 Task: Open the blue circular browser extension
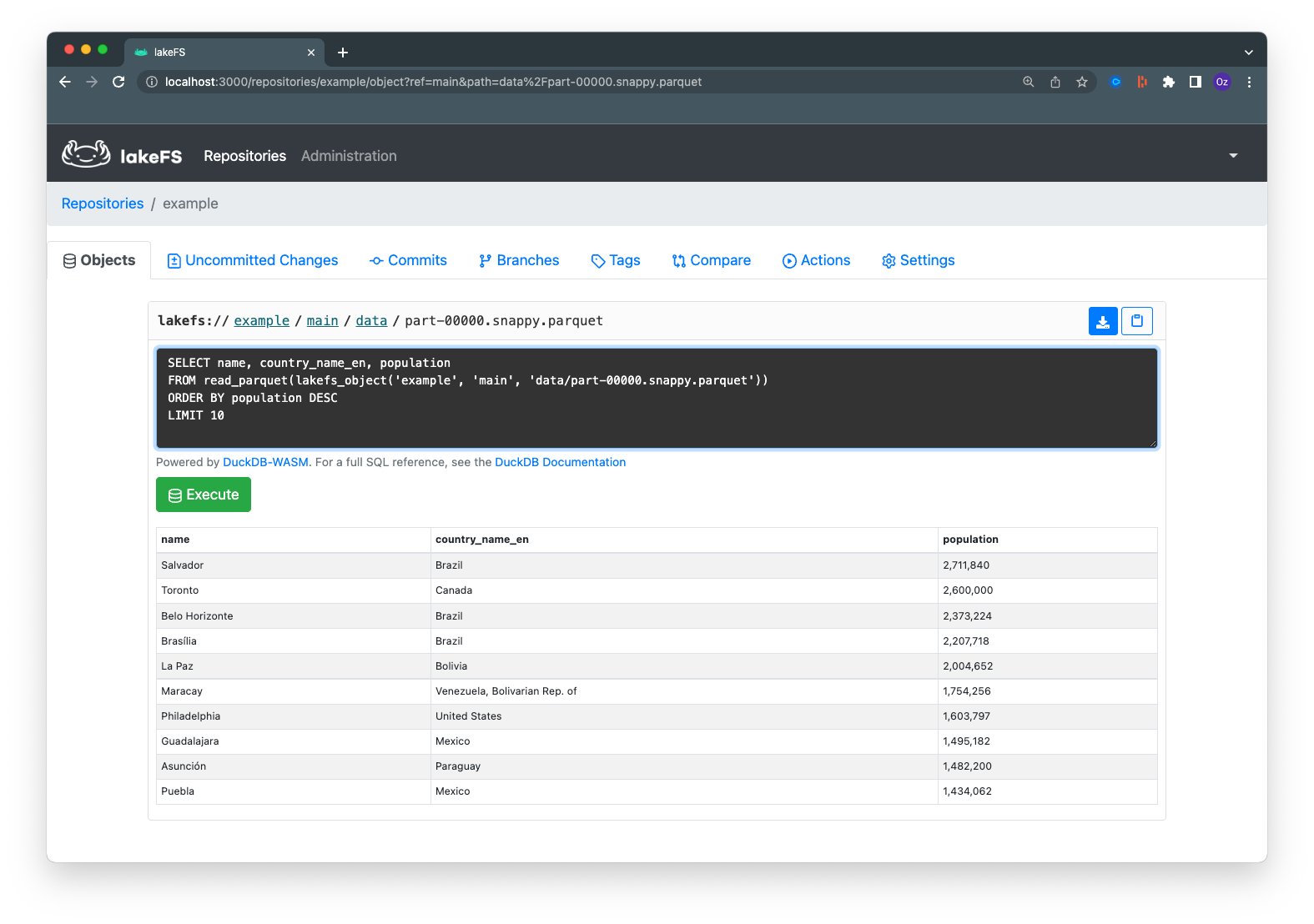(1115, 82)
